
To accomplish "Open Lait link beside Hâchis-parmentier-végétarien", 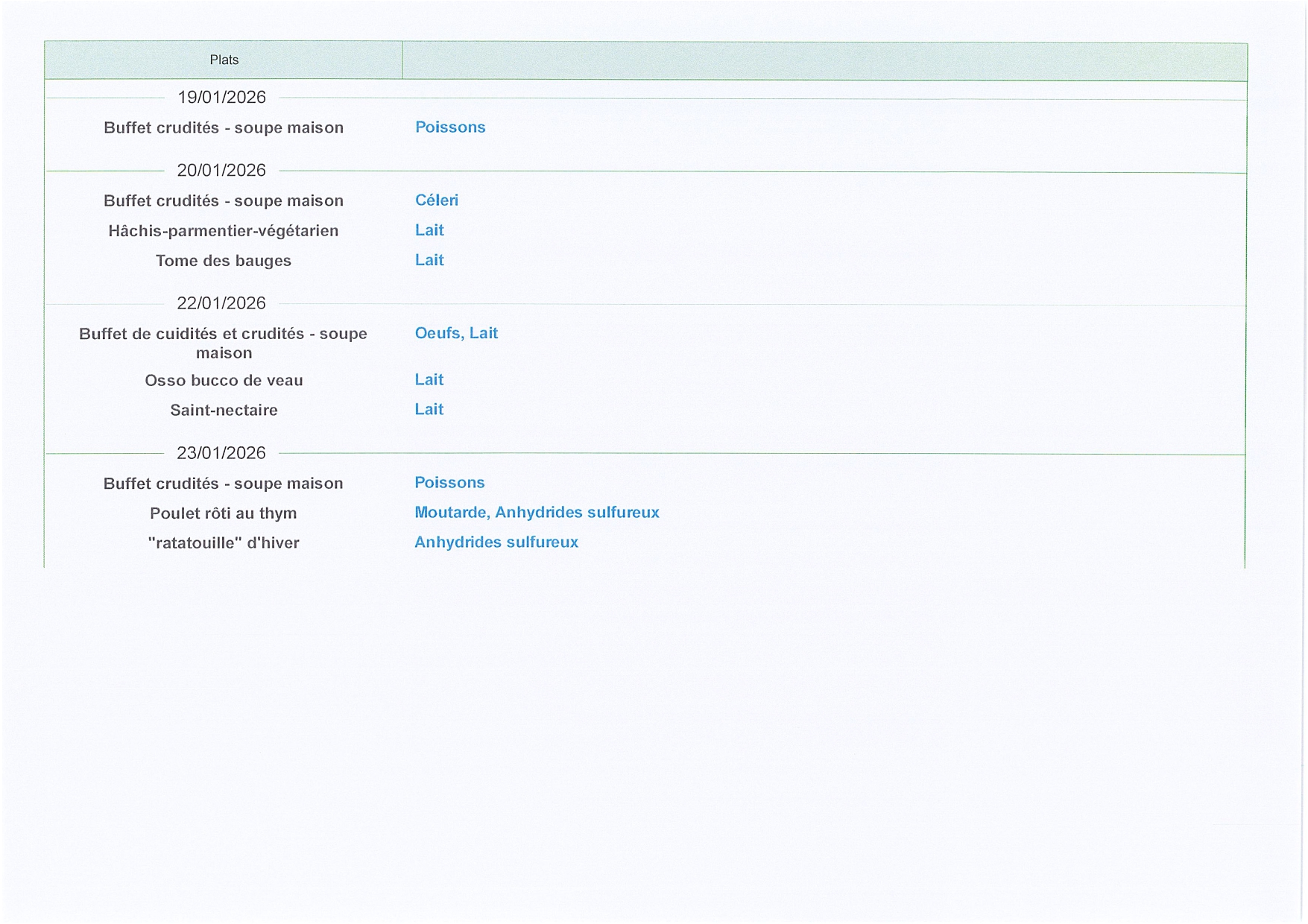I will coord(429,230).
